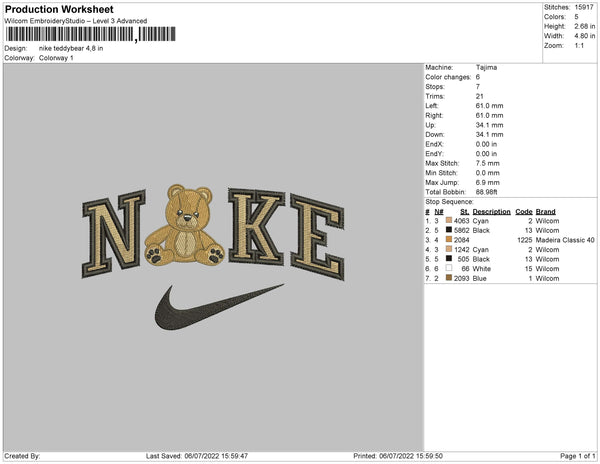Click the Code column header
This screenshot has height=464, width=600.
pyautogui.click(x=524, y=212)
